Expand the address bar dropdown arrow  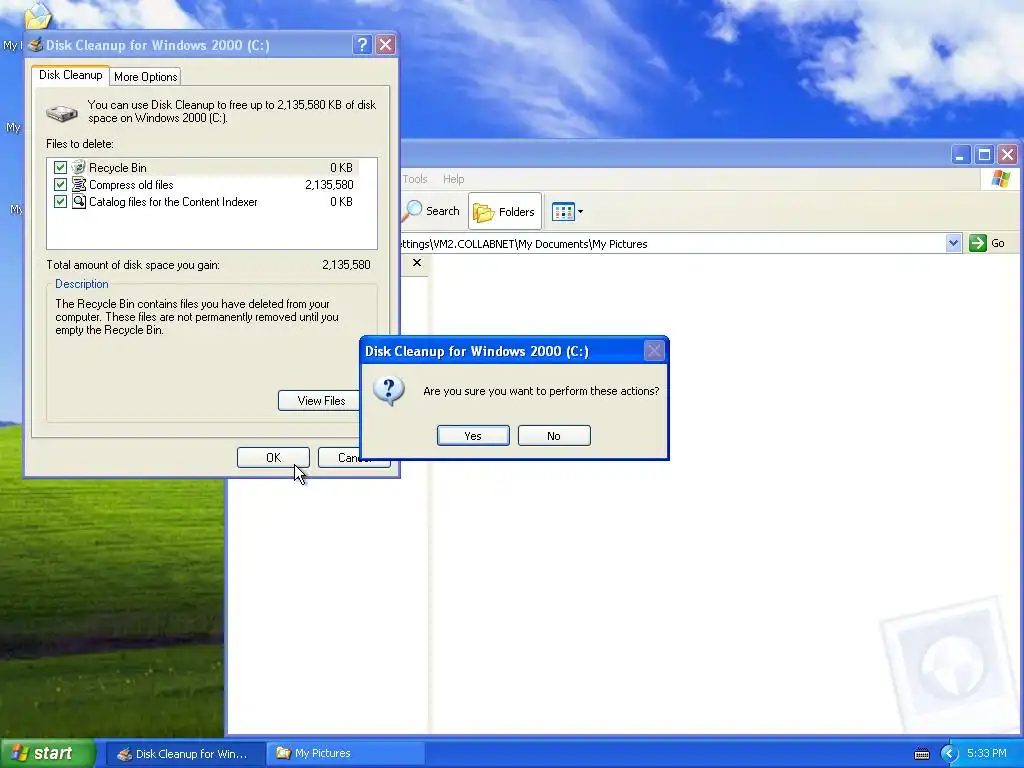tap(953, 244)
